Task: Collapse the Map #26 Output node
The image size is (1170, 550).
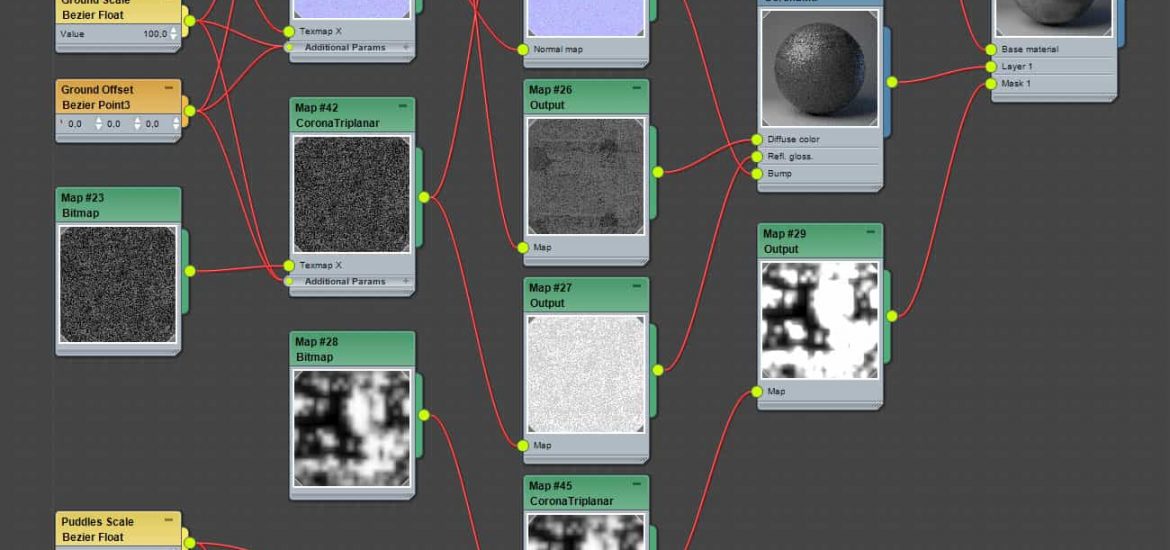Action: (637, 88)
